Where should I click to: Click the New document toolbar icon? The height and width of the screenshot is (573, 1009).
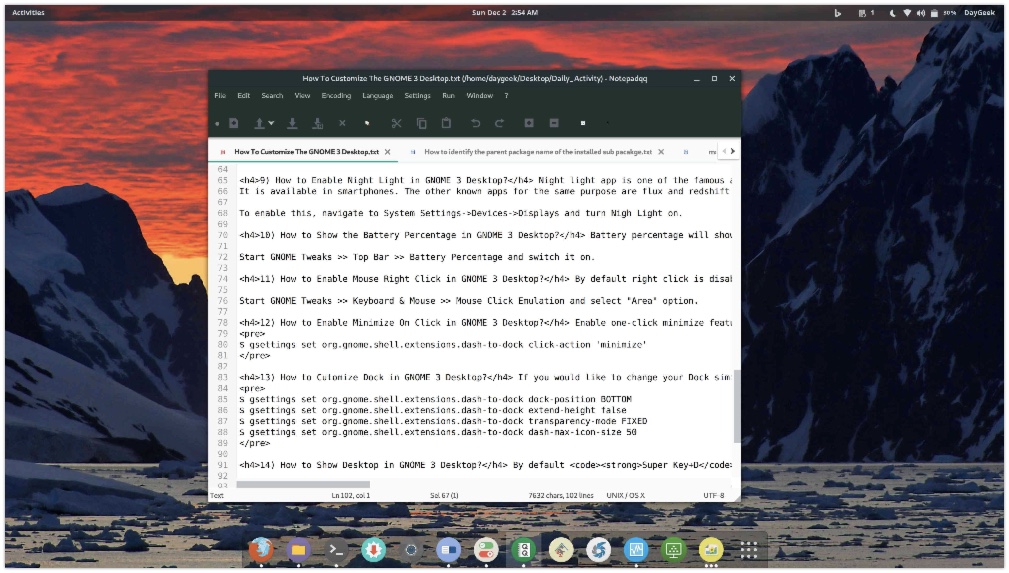point(233,123)
